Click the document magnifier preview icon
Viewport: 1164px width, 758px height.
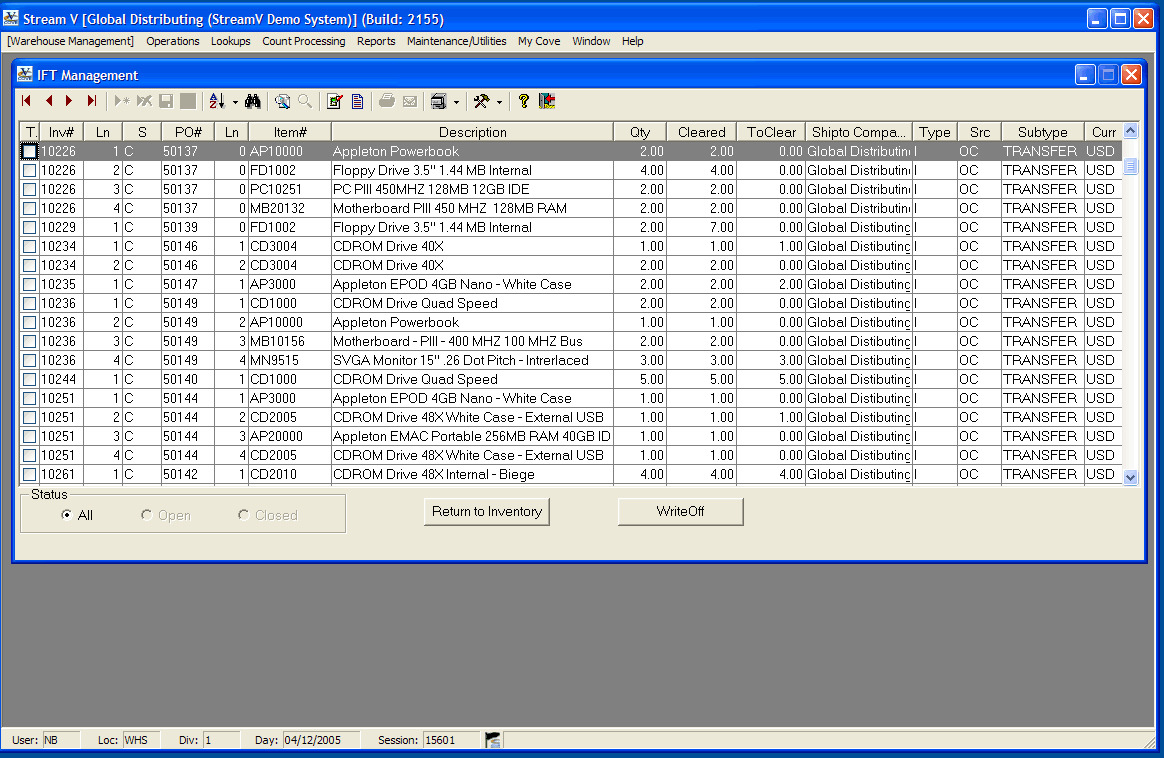pyautogui.click(x=282, y=101)
